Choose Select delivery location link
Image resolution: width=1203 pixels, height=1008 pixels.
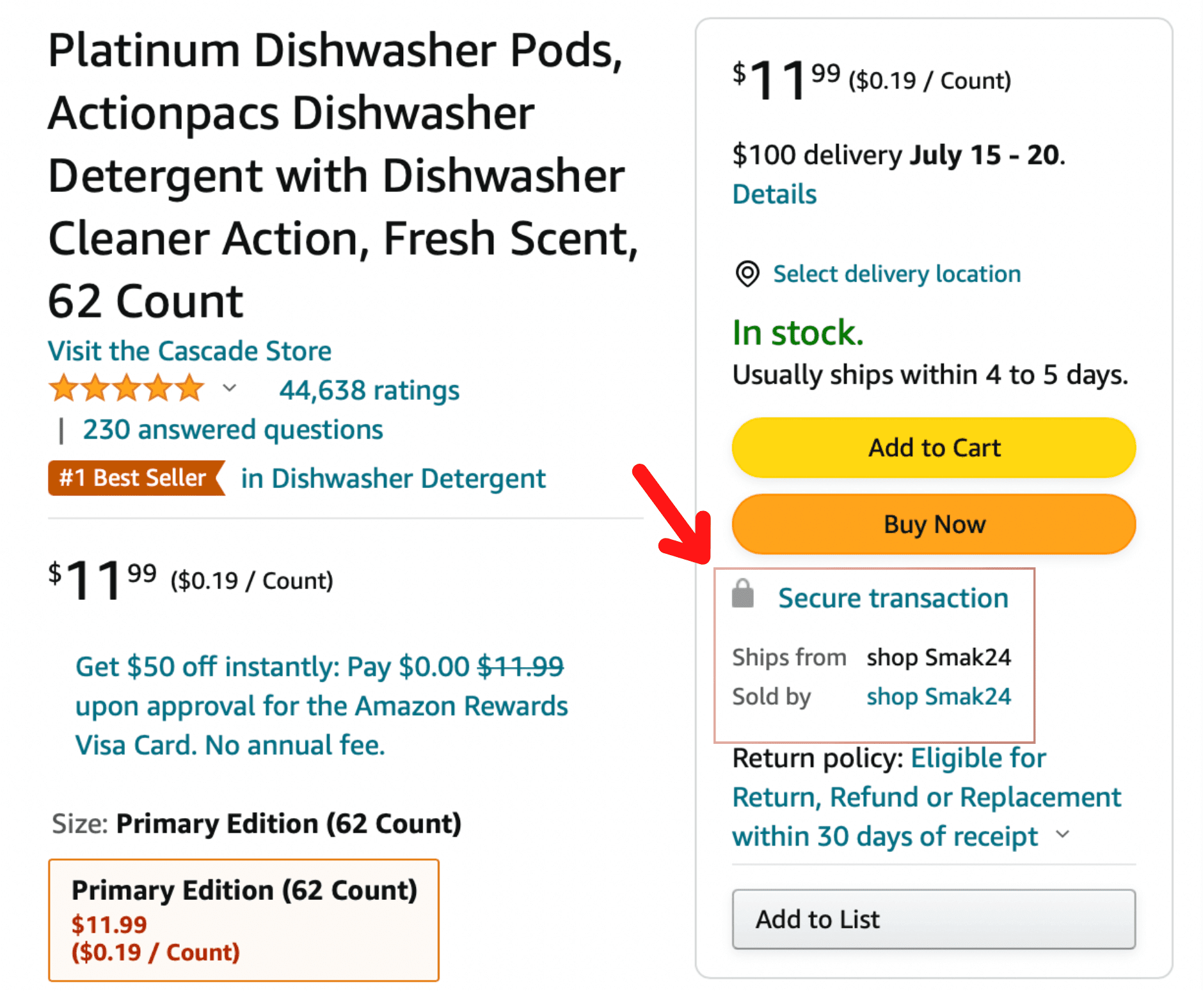tap(896, 274)
